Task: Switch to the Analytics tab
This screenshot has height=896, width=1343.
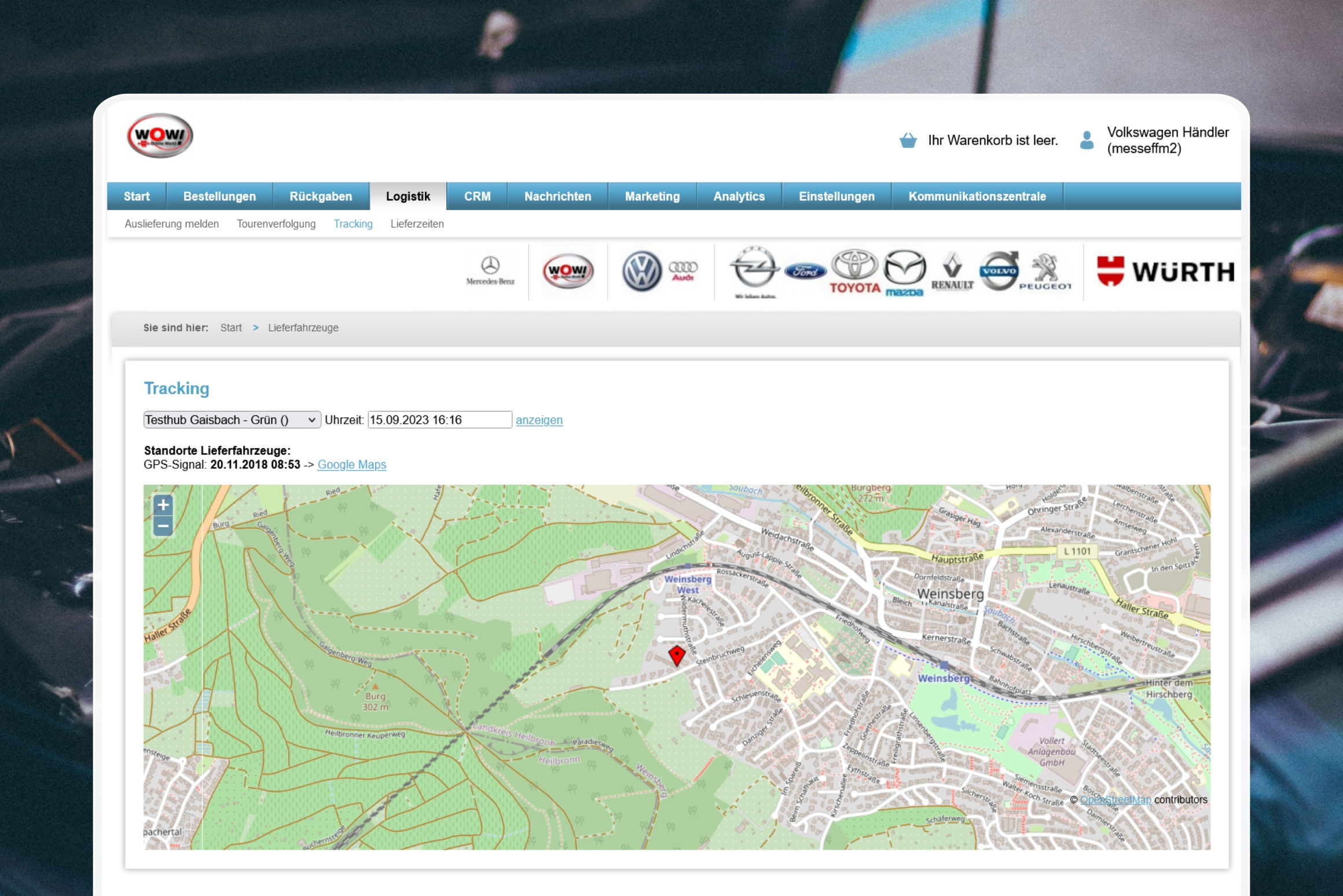Action: pos(739,196)
